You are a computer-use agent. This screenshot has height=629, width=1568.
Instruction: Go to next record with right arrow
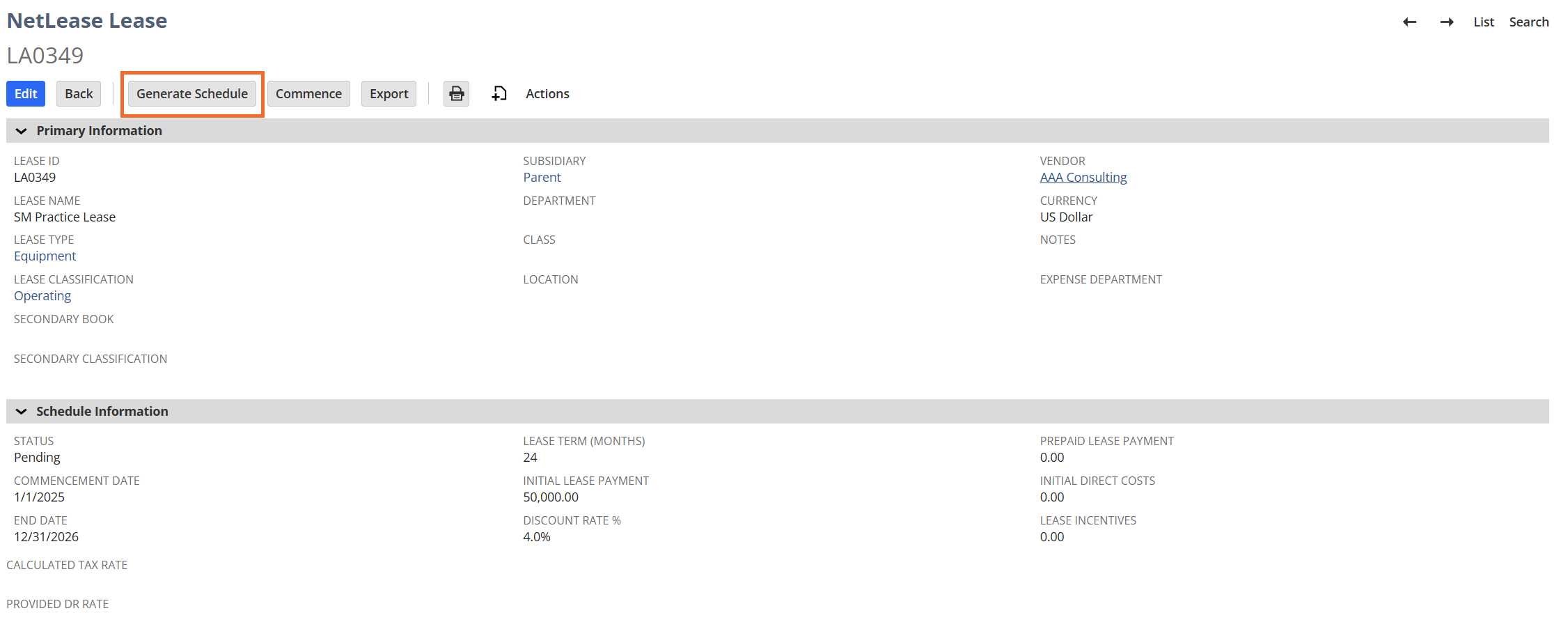coord(1447,22)
